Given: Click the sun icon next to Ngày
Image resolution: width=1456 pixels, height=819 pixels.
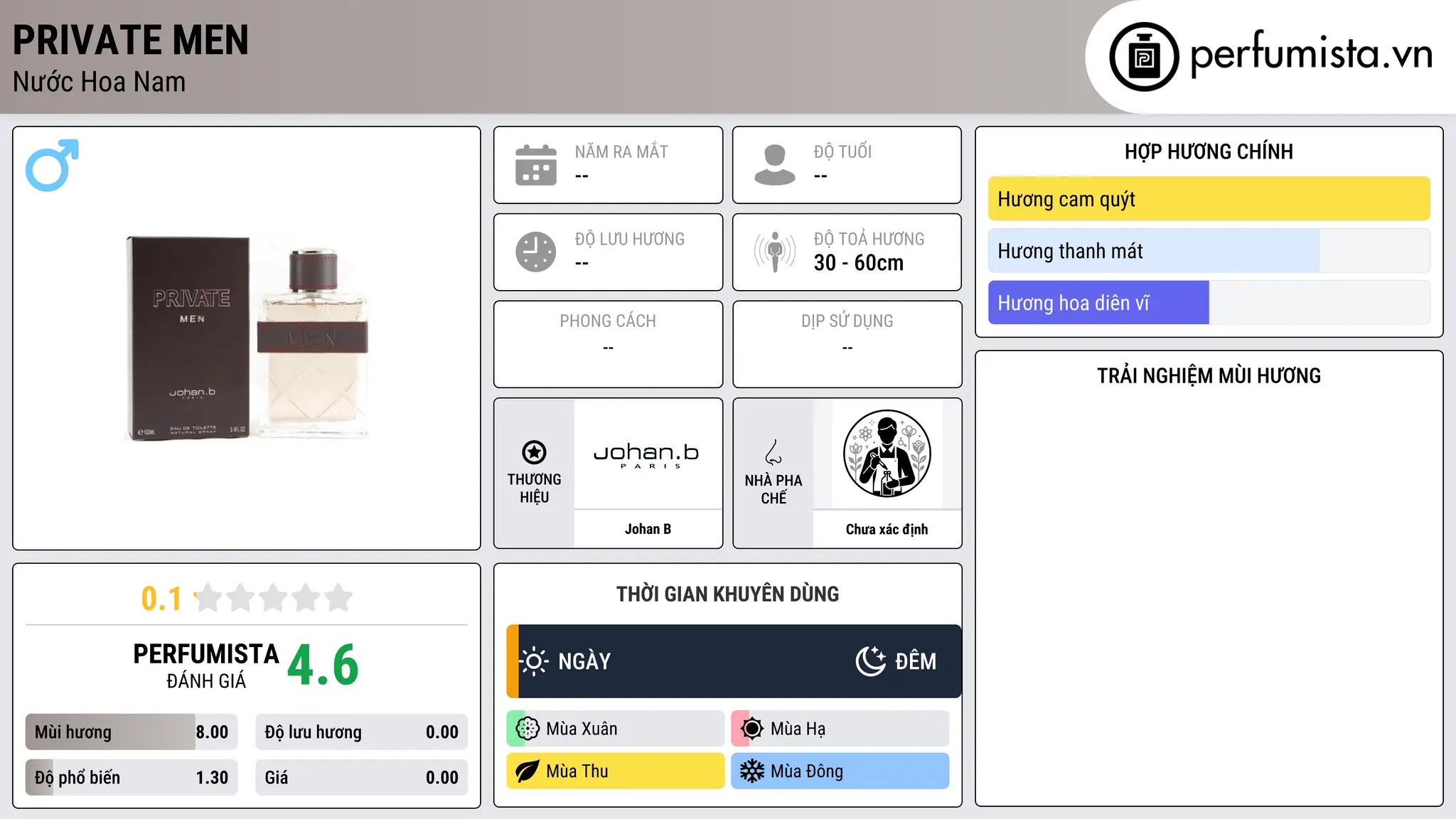Looking at the screenshot, I should tap(534, 661).
